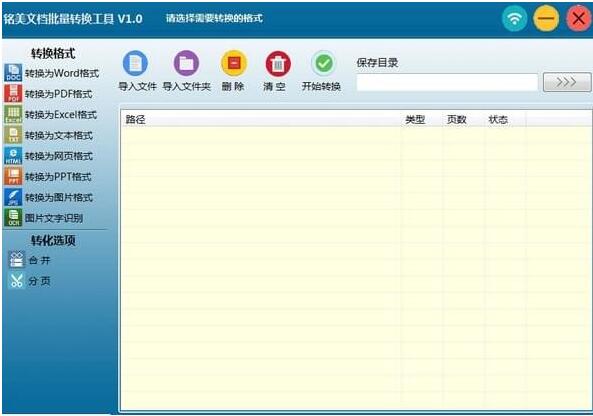Click the 保存目录 path input field
The width and height of the screenshot is (593, 416).
(x=447, y=82)
